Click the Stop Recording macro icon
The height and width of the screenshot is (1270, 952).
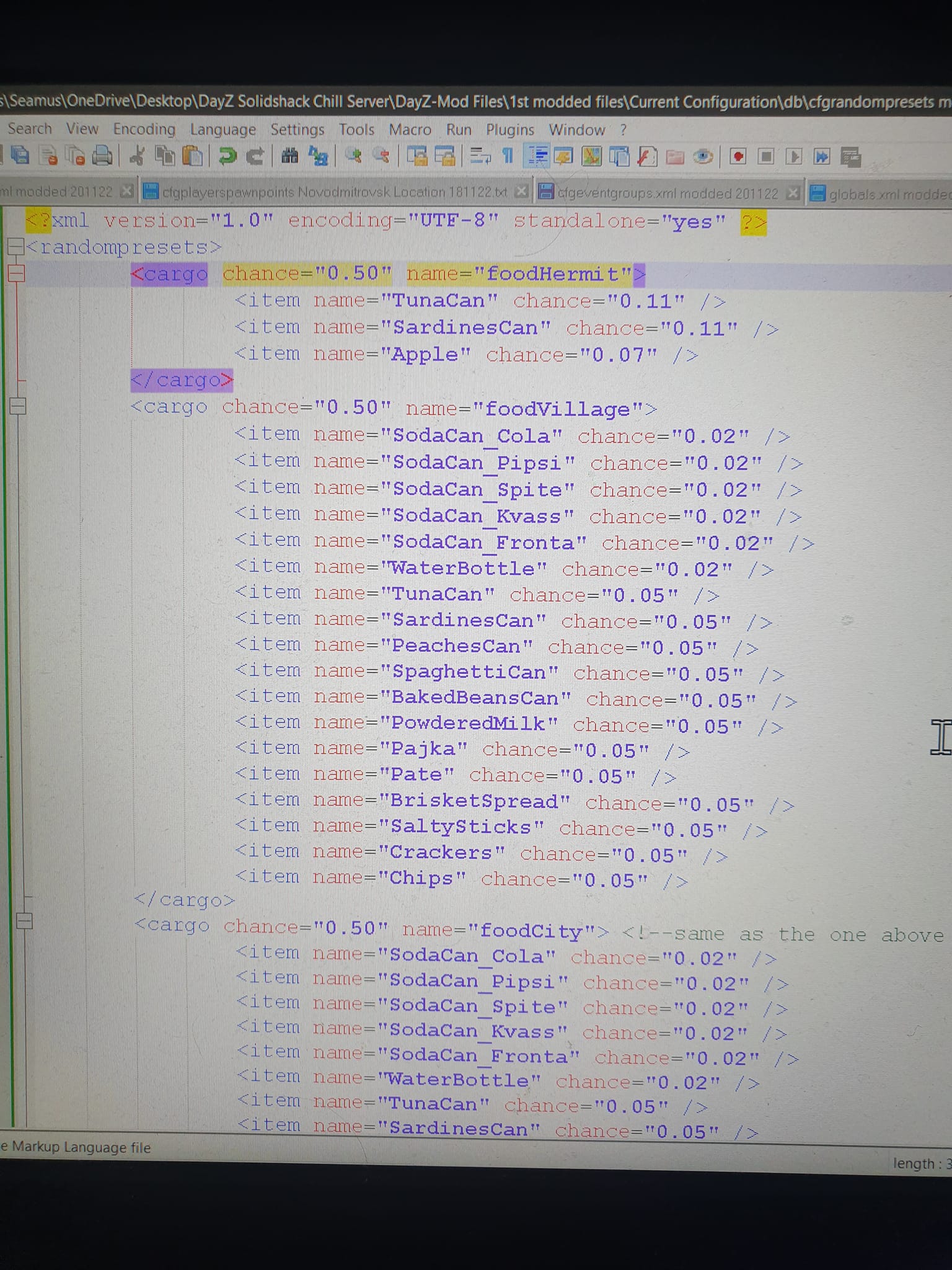tap(766, 156)
